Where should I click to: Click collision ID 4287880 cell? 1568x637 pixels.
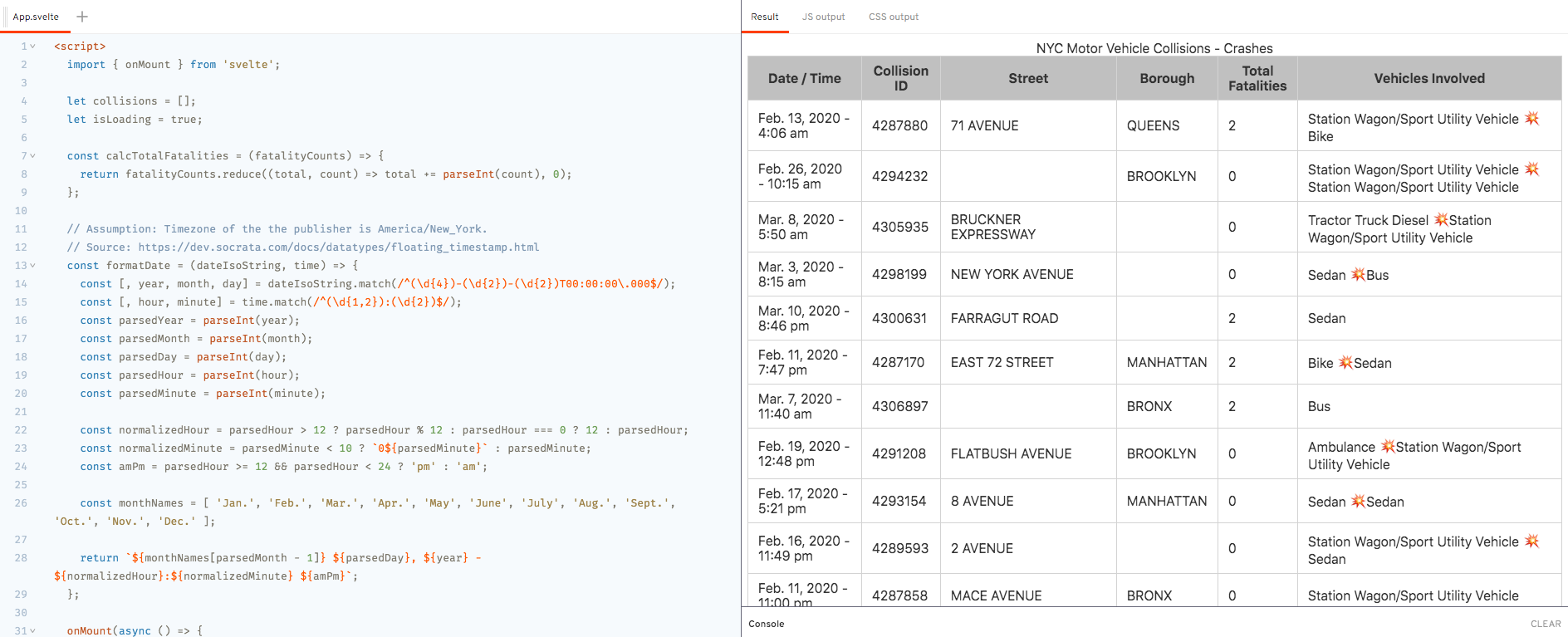pyautogui.click(x=901, y=125)
